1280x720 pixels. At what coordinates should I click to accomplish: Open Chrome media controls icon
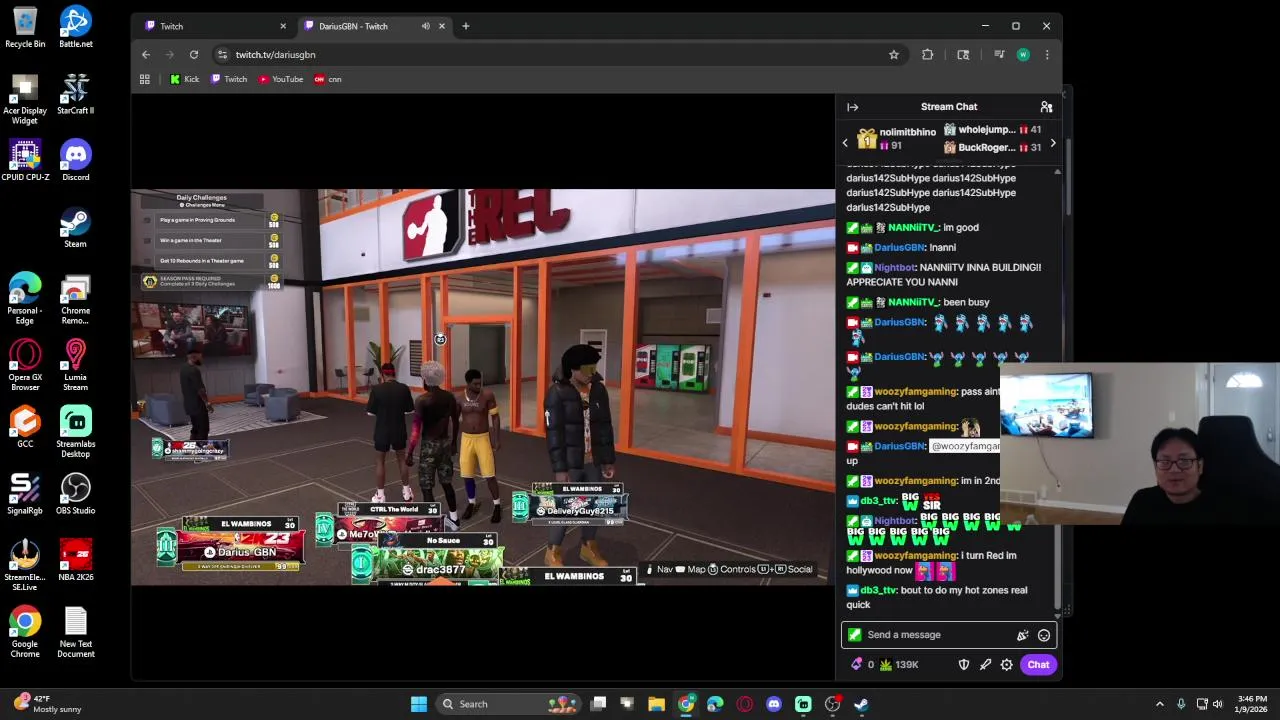999,55
